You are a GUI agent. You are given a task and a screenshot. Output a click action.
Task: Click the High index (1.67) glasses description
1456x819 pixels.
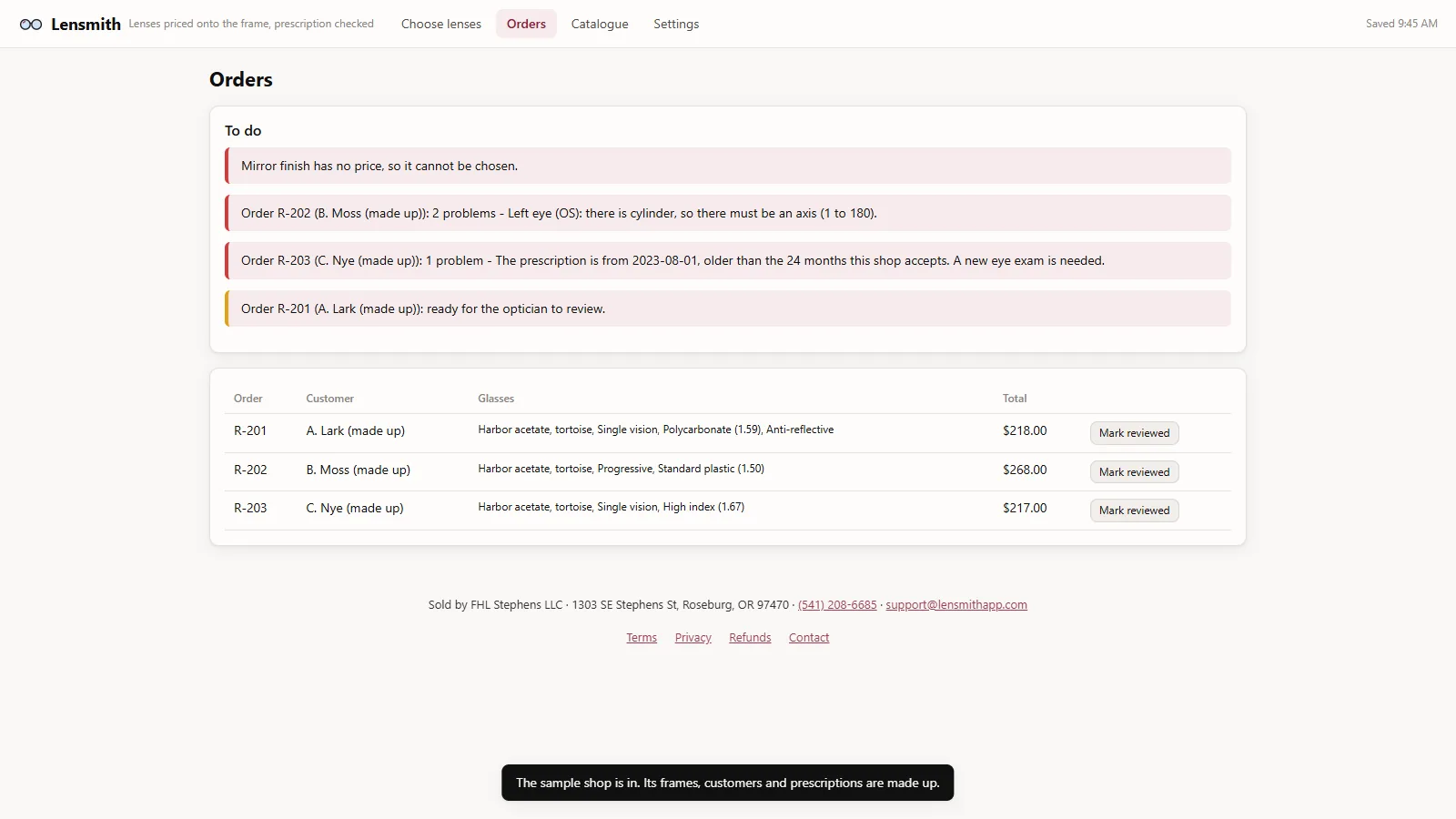[x=612, y=507]
